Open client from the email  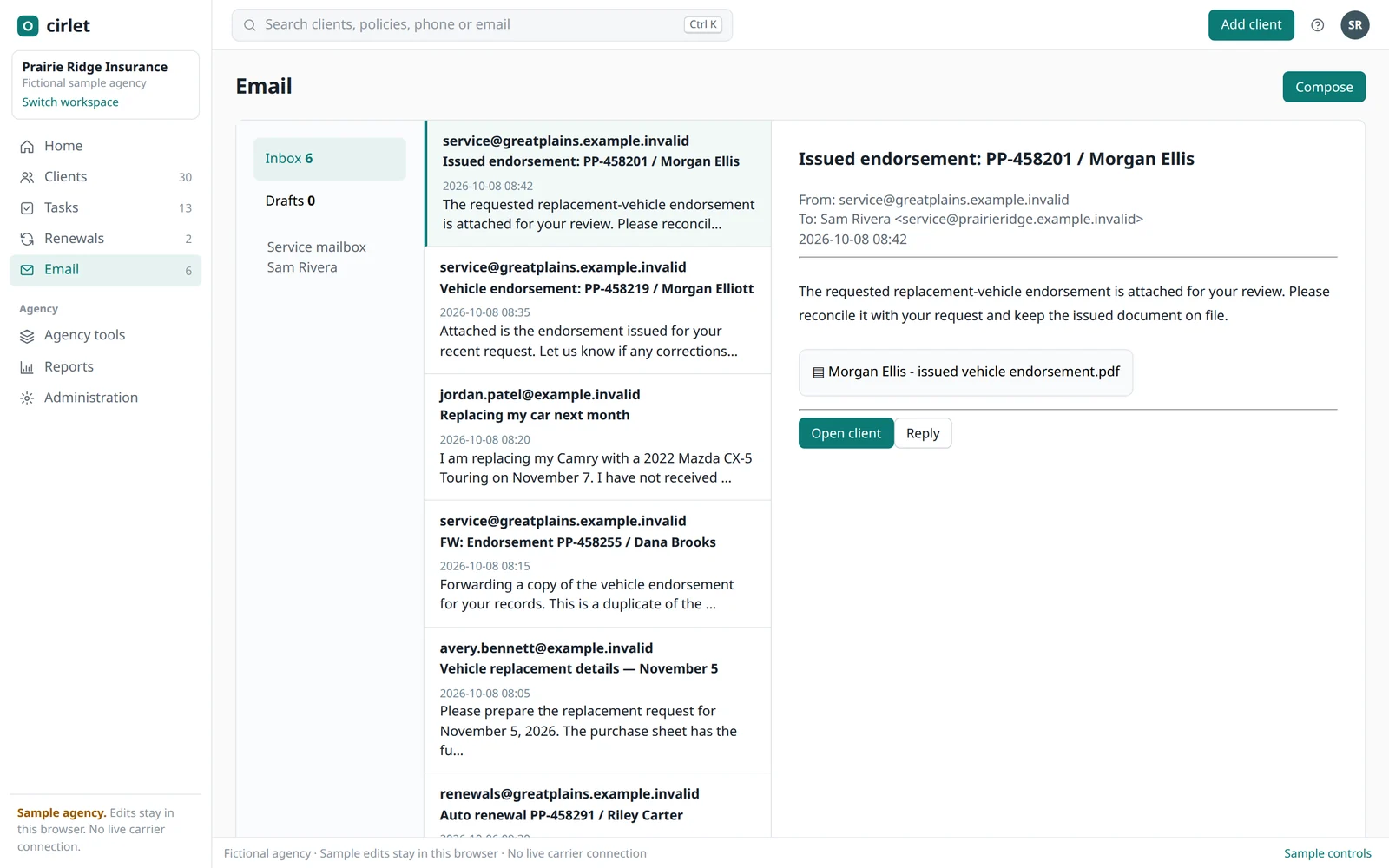[x=846, y=433]
